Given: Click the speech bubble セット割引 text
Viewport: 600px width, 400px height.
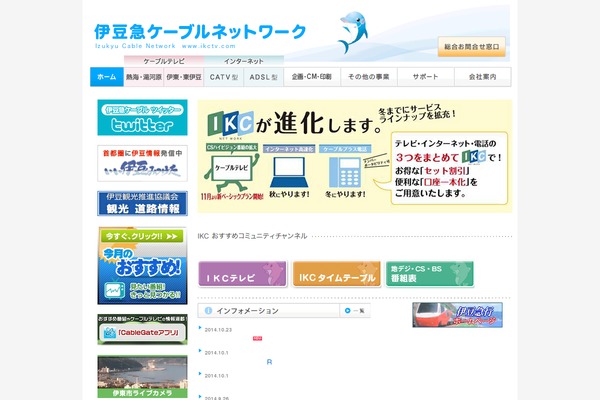Looking at the screenshot, I should click(x=445, y=170).
